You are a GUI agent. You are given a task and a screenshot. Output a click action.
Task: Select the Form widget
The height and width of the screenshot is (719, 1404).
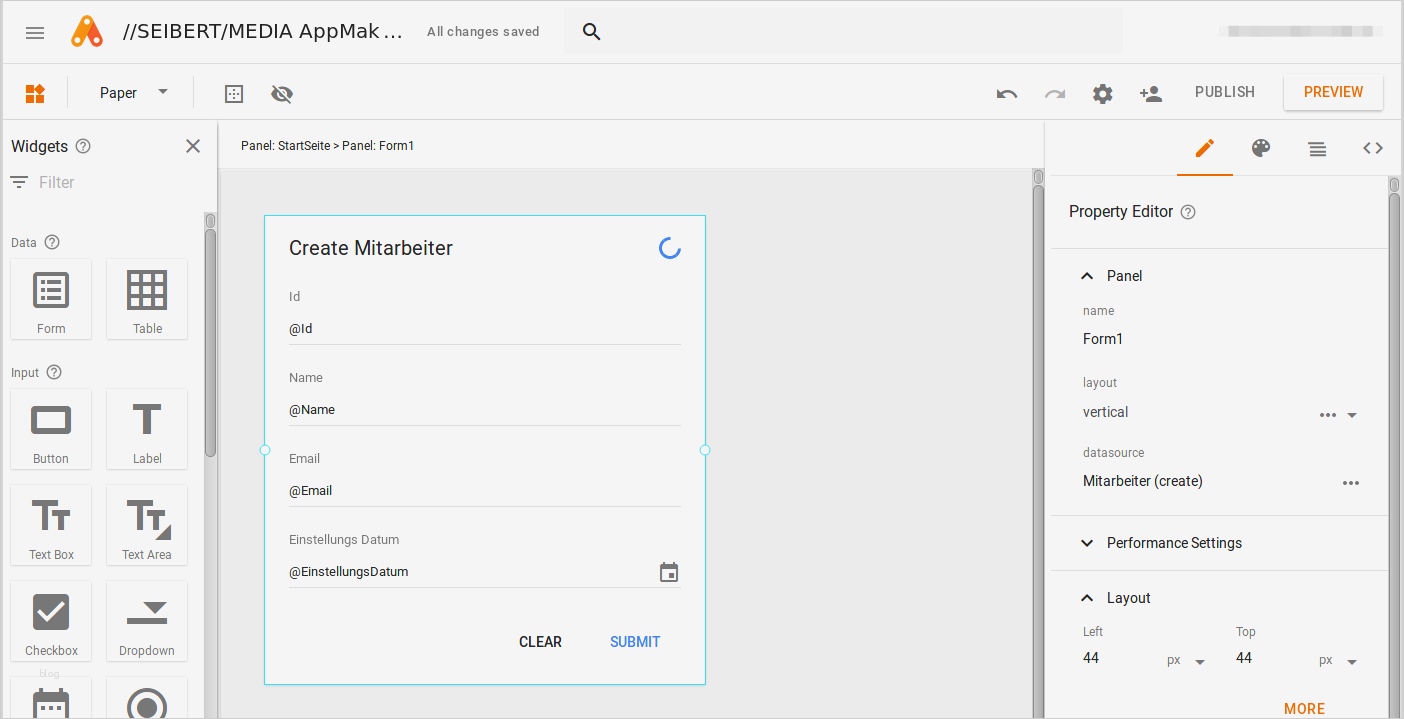point(51,299)
